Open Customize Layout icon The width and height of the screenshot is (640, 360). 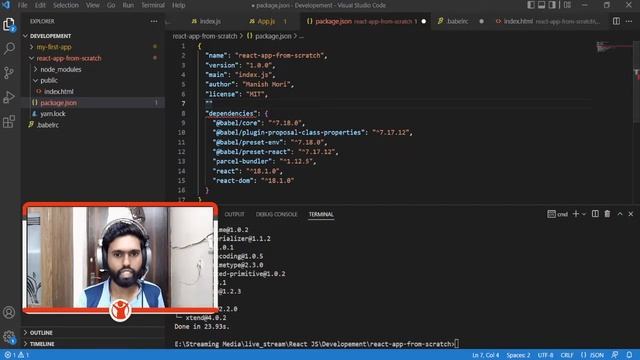pyautogui.click(x=567, y=5)
